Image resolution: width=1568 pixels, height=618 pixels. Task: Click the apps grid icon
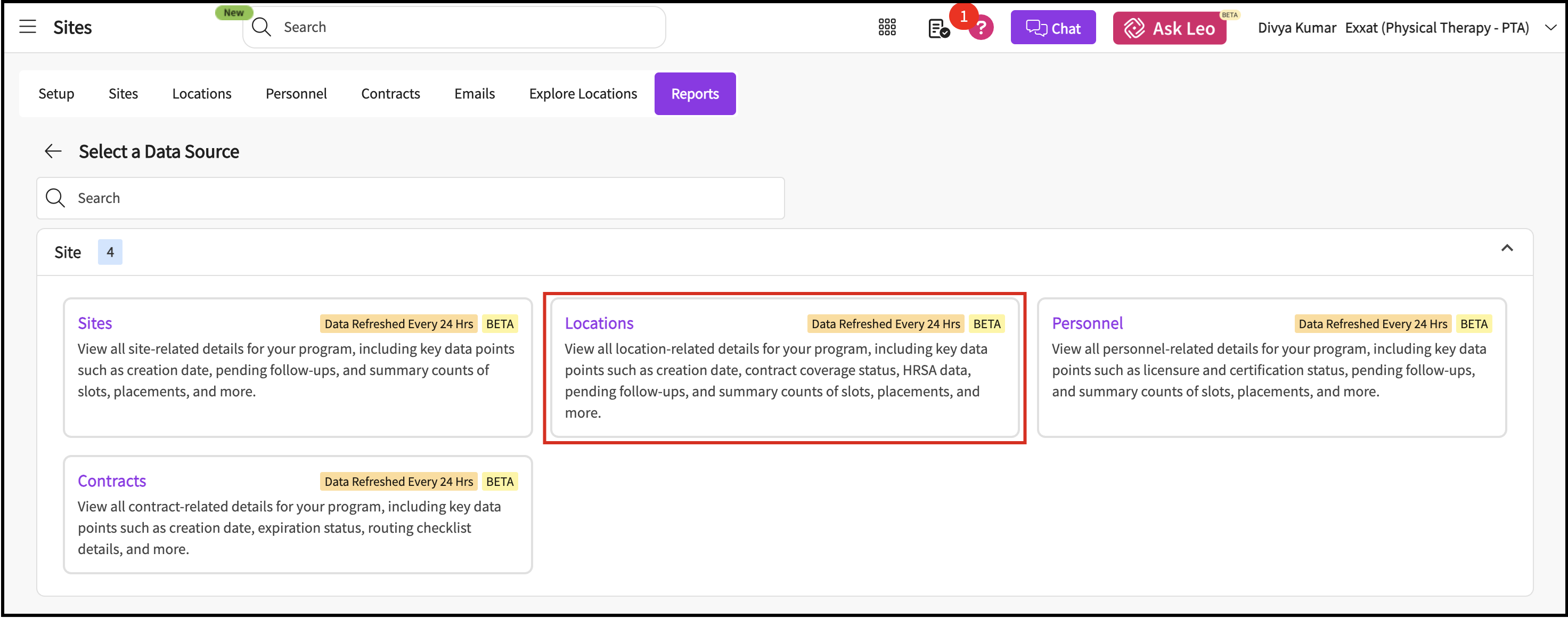[x=887, y=27]
